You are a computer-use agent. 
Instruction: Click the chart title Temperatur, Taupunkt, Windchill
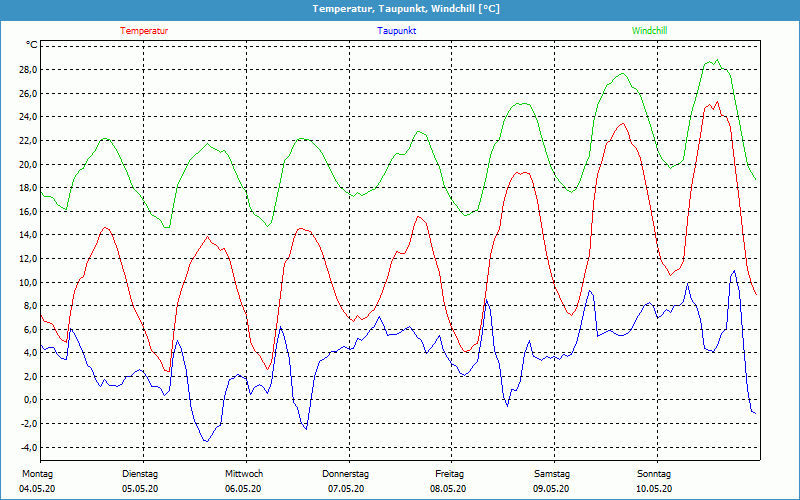click(406, 9)
